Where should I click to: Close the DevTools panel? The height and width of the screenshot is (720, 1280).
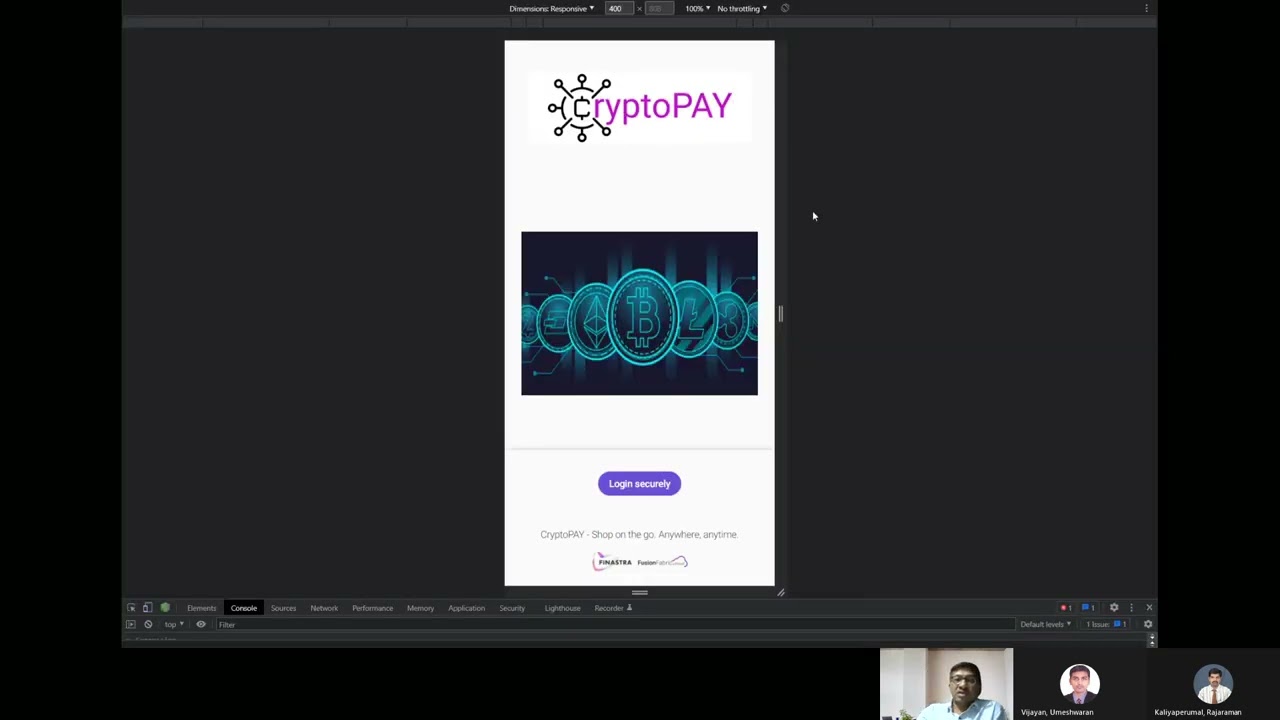pos(1149,608)
